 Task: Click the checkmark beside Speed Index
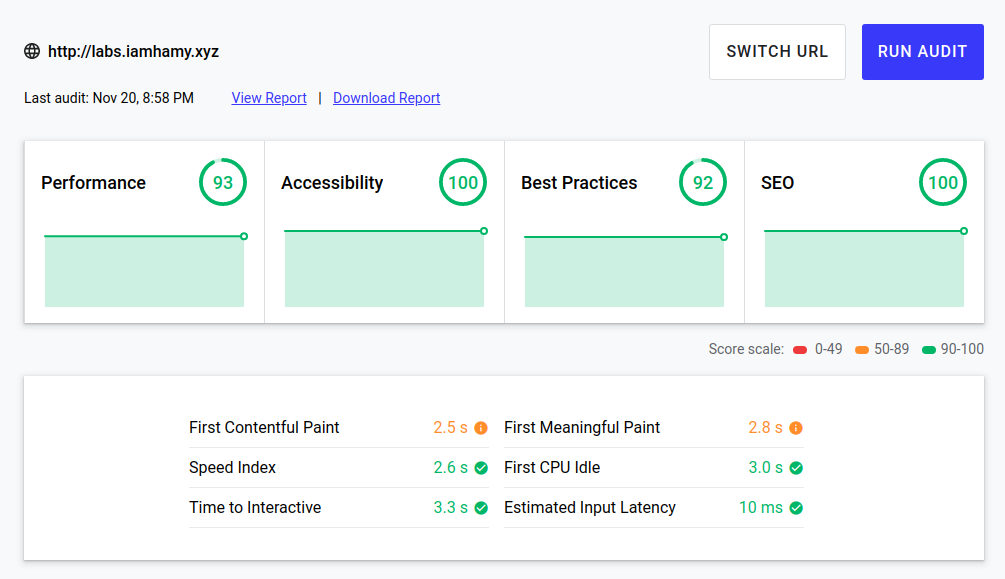coord(481,467)
